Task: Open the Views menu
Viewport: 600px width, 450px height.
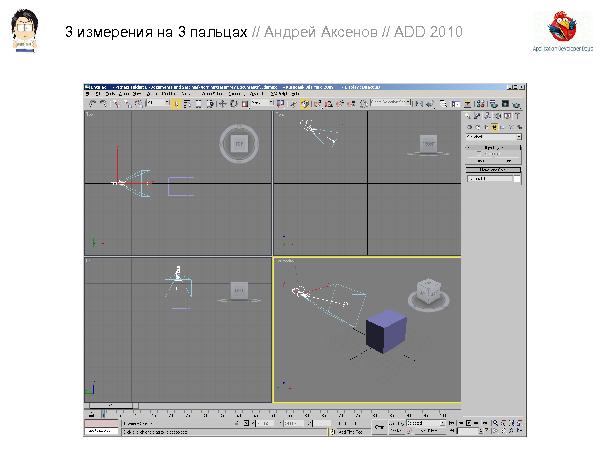Action: (137, 93)
